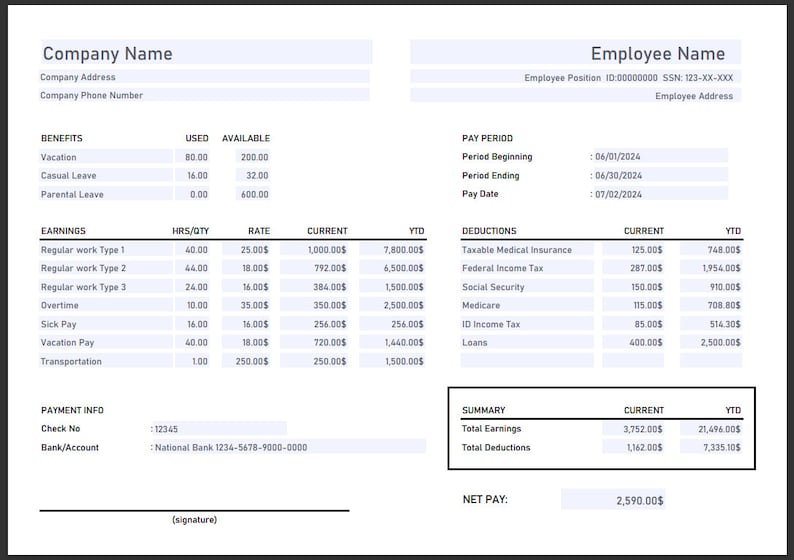Click Sick Pay current 256.00$ cell
Image resolution: width=794 pixels, height=560 pixels.
tap(314, 324)
